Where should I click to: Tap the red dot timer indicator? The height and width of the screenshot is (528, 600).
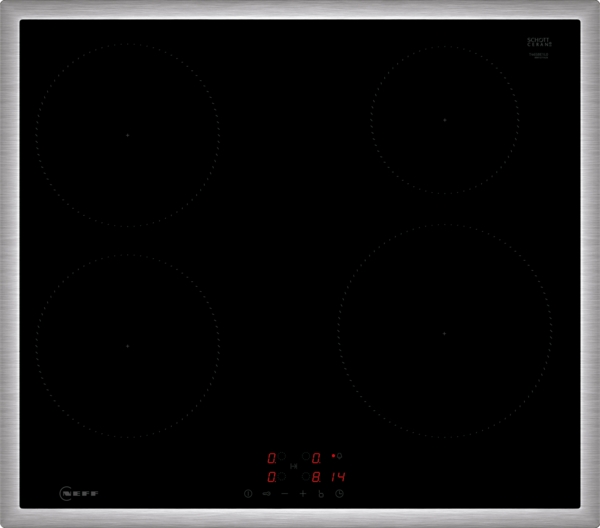point(334,455)
